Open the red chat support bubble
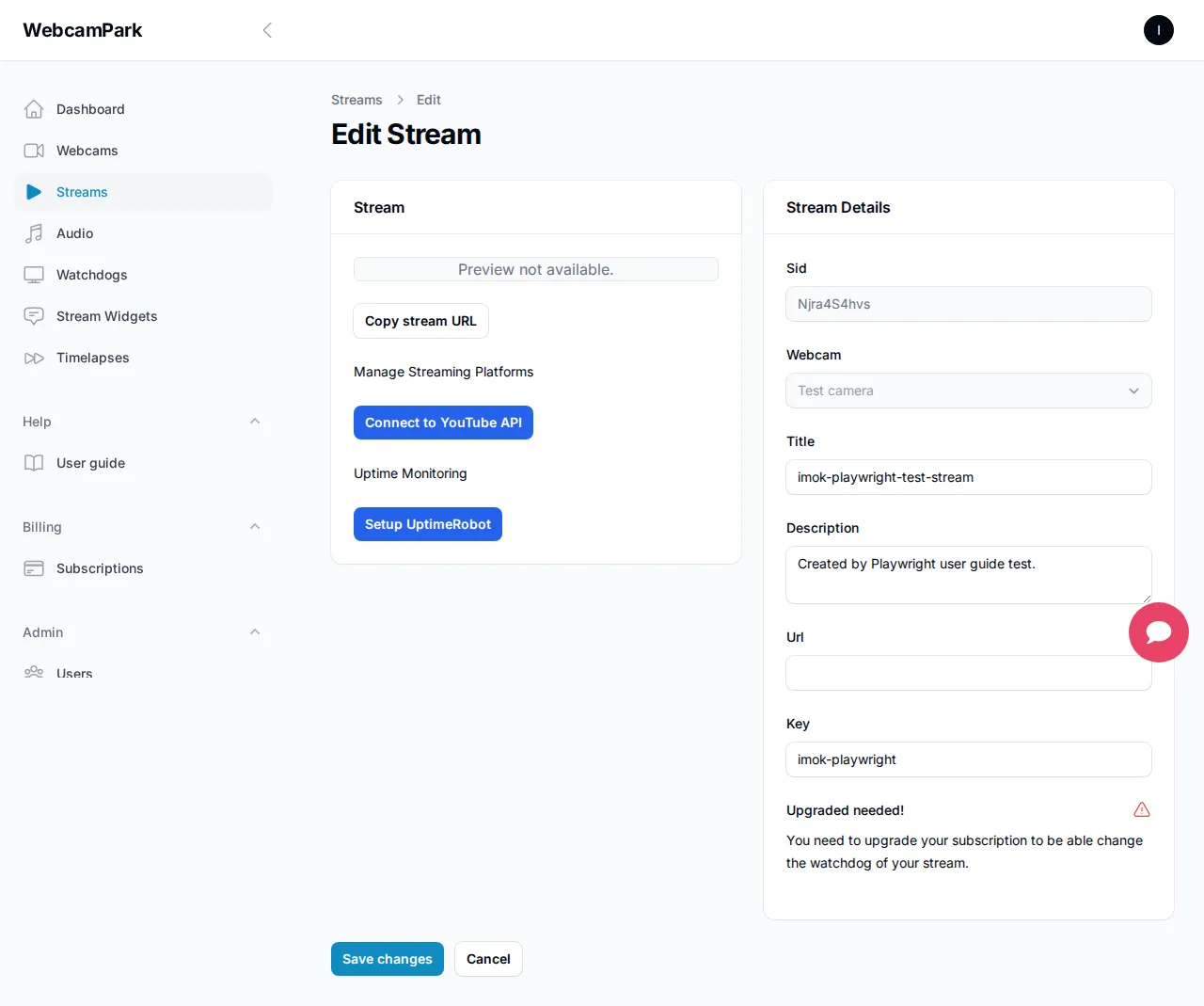Screen dimensions: 1204x1006 [1158, 632]
